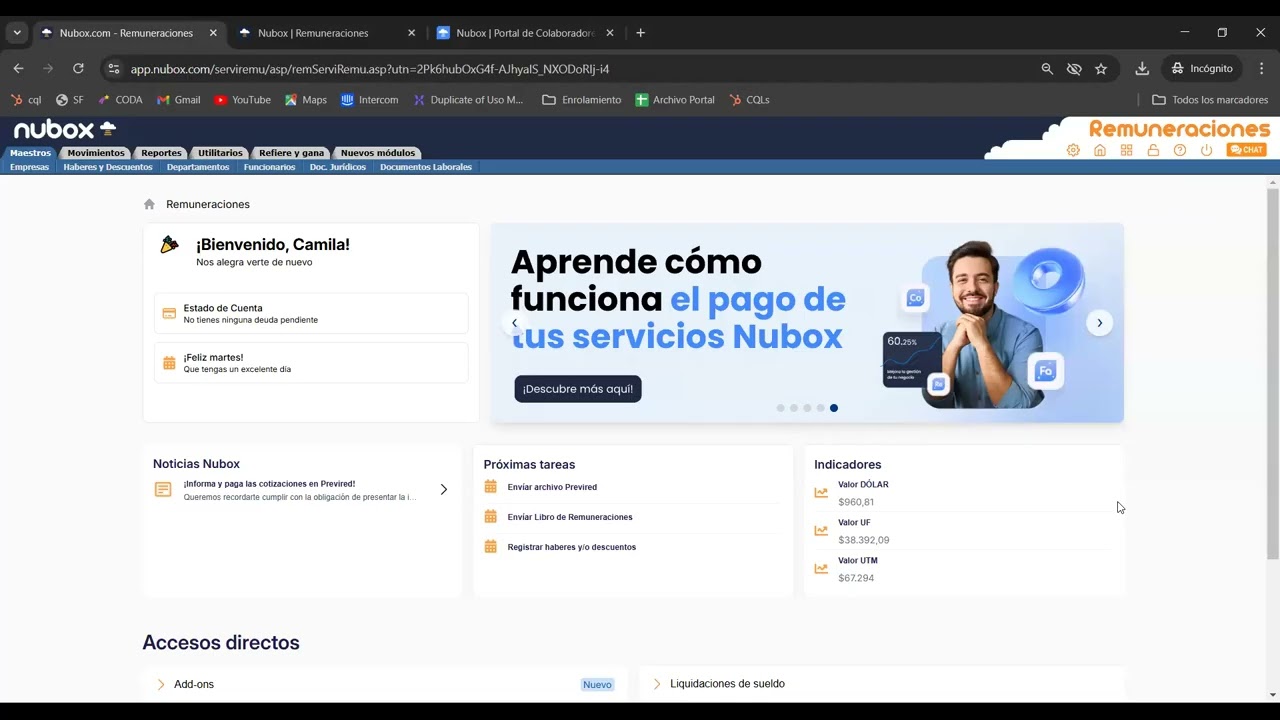Open the settings gear in Nubox header

coord(1073,150)
